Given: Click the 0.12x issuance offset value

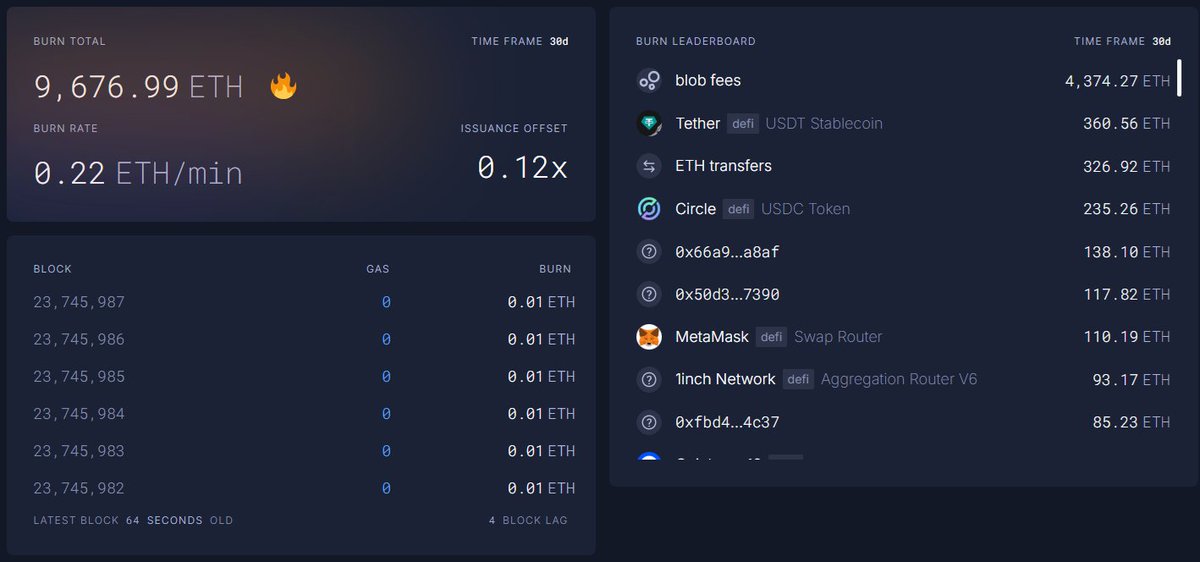Looking at the screenshot, I should click(x=522, y=167).
